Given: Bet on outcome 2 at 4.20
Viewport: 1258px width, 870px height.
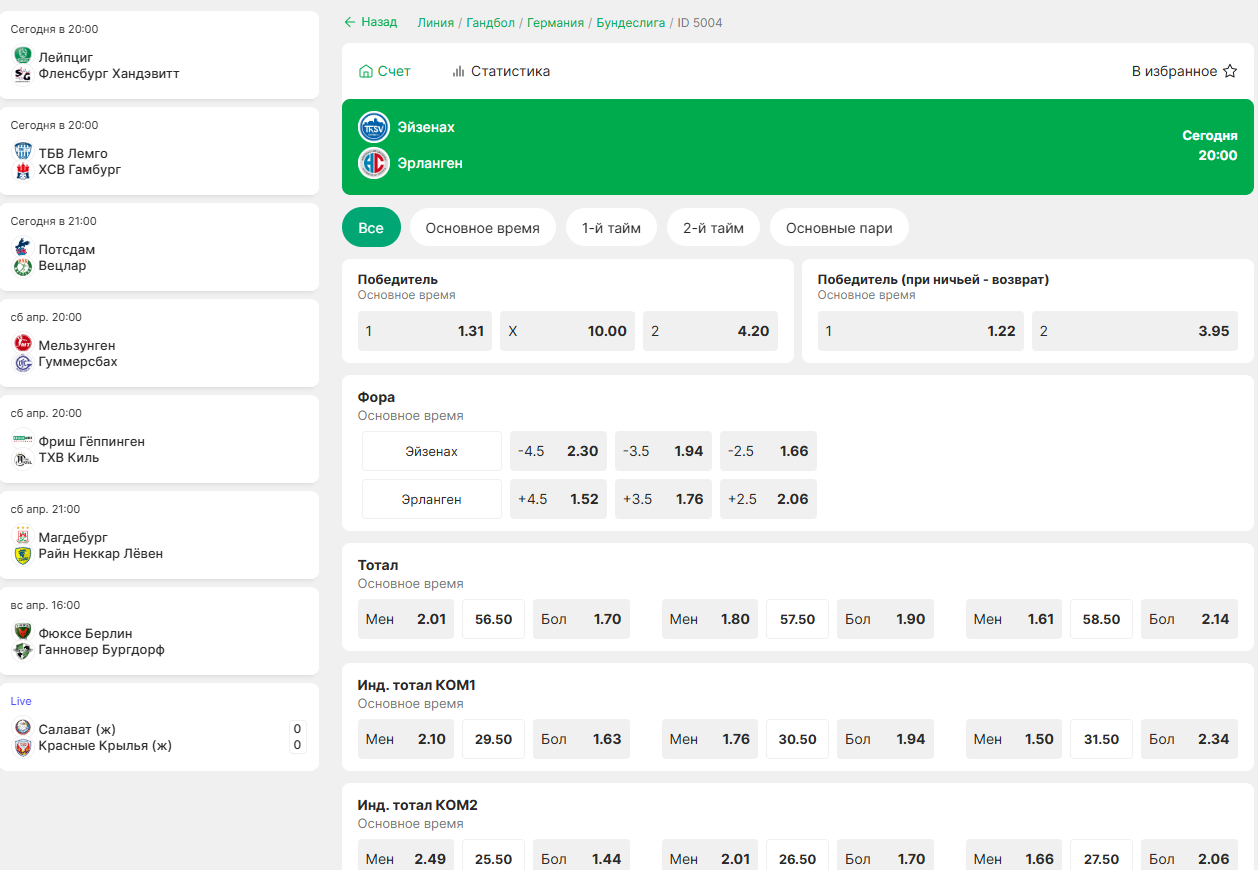Looking at the screenshot, I should [x=710, y=331].
